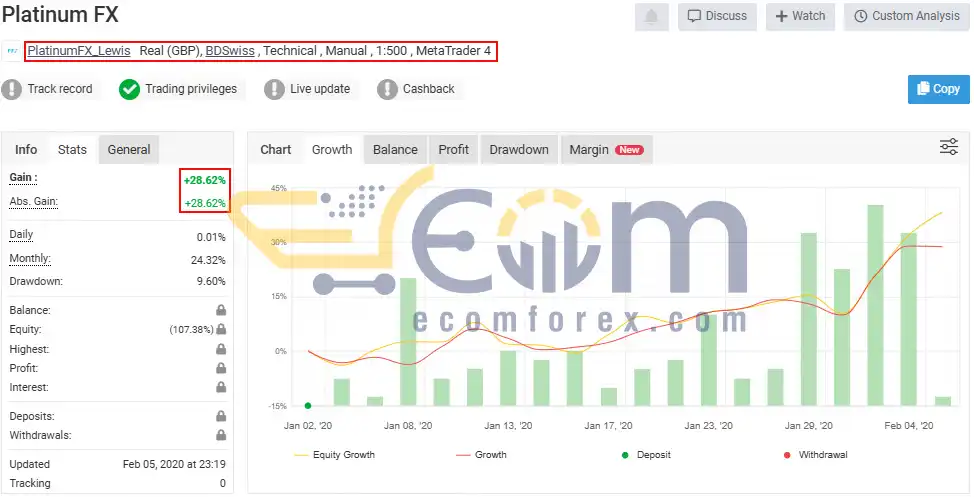Screen dimensions: 974x497
Task: Toggle Deposit legend series
Action: pos(646,455)
